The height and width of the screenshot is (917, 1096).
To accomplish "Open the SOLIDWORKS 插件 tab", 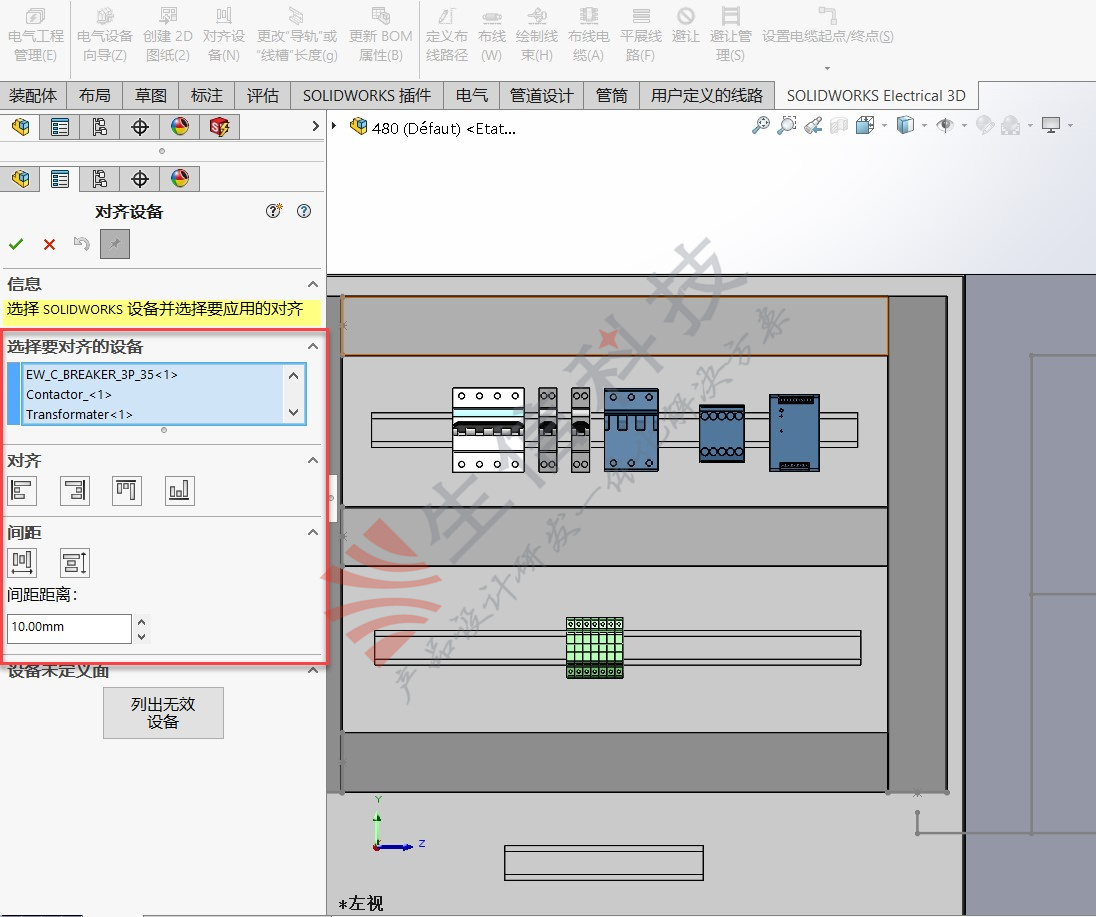I will [x=366, y=96].
